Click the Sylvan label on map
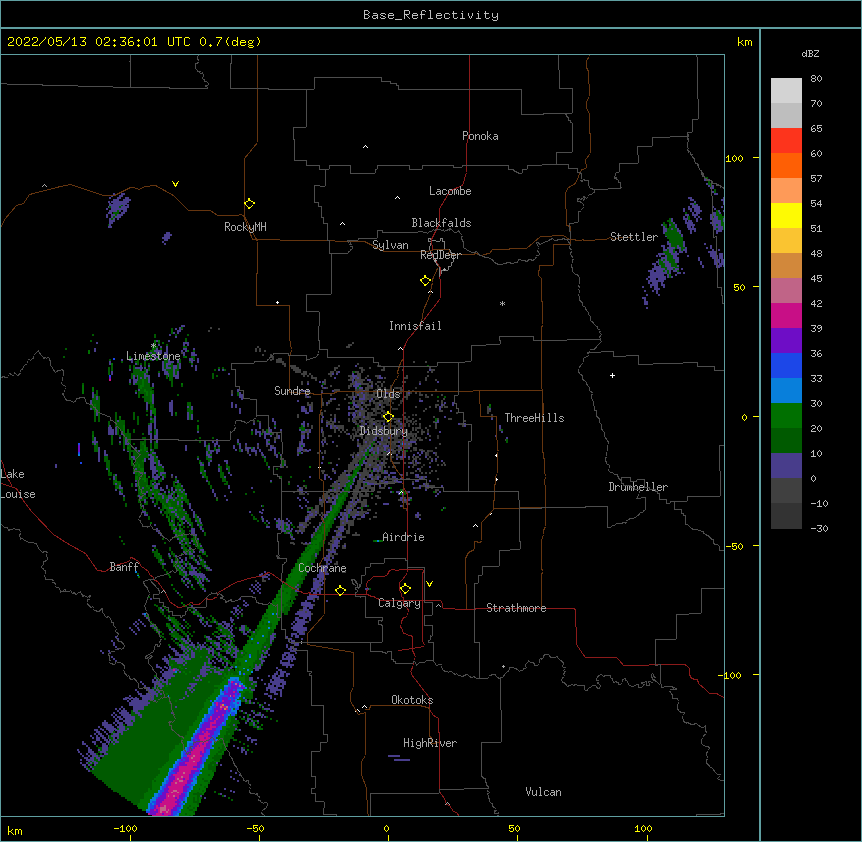Viewport: 862px width, 842px height. click(390, 245)
